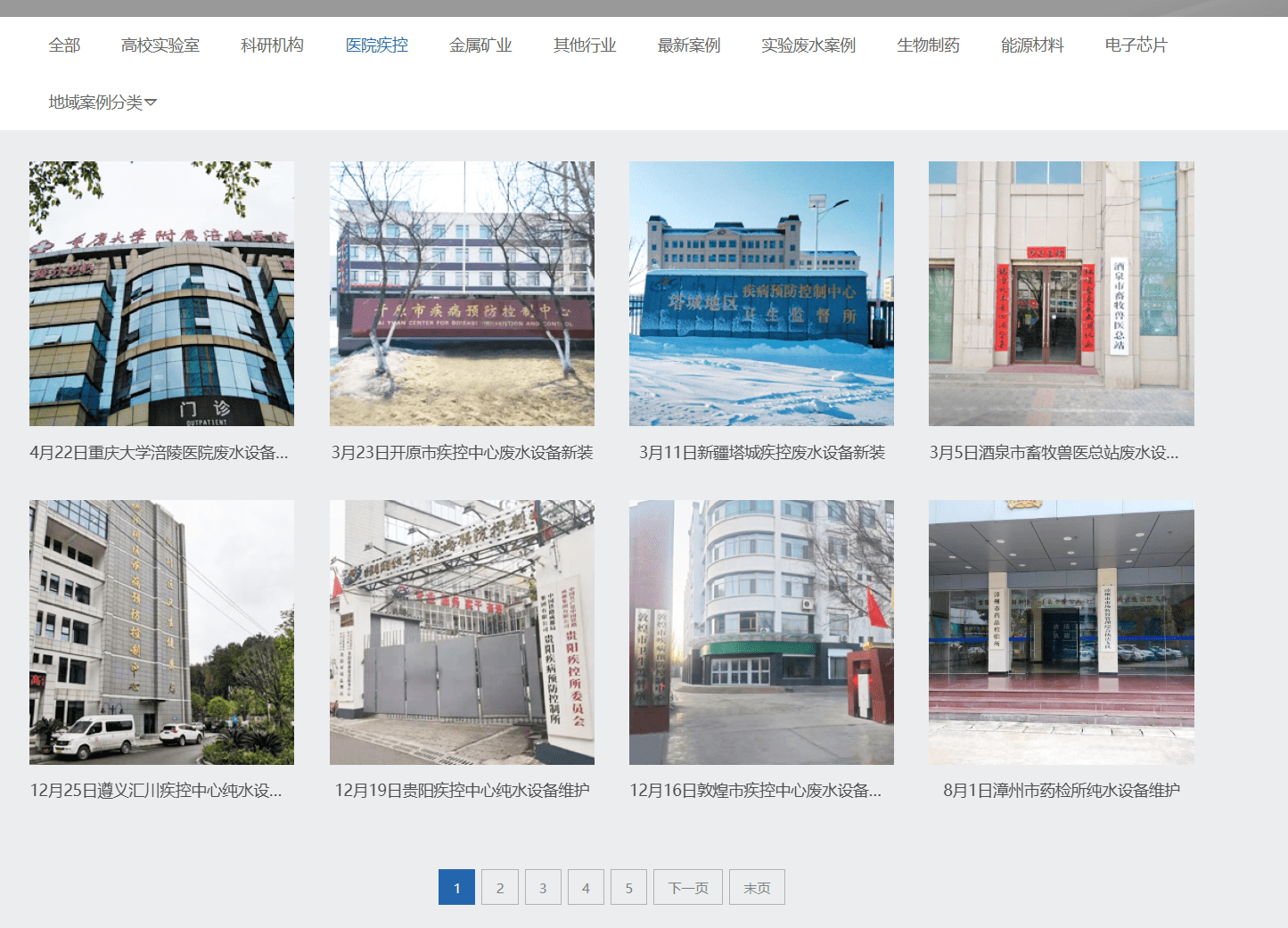Click the 3月11日新疆塔城疾控 title link

(x=761, y=453)
